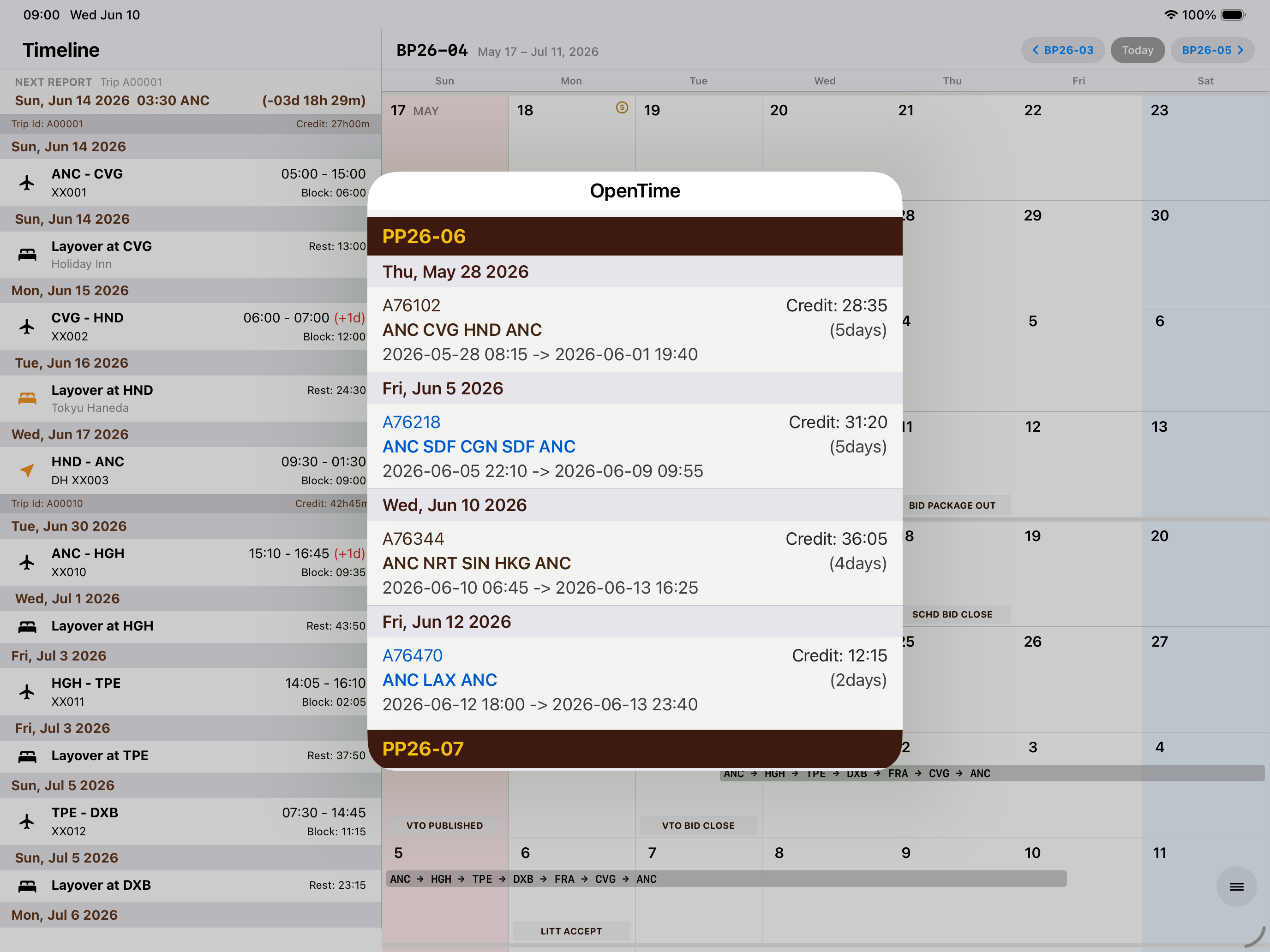
Task: Select the ANC - CVG XX001 flight row
Action: click(191, 183)
